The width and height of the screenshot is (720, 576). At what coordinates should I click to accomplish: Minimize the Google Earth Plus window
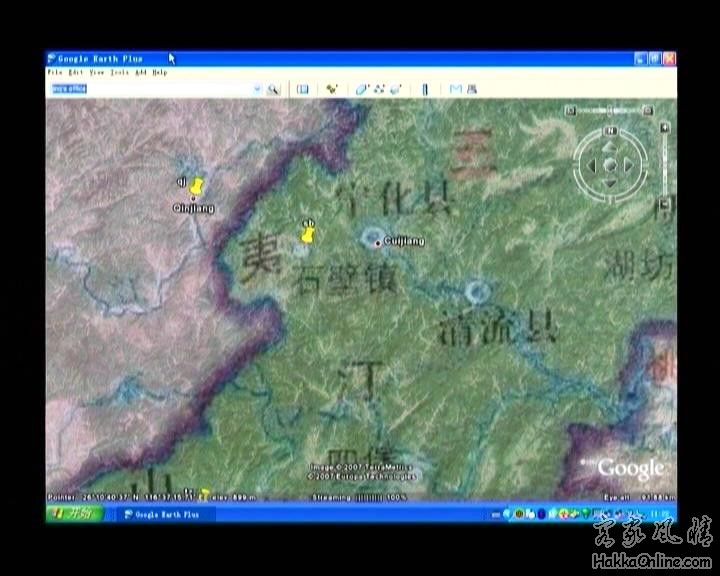(x=641, y=58)
